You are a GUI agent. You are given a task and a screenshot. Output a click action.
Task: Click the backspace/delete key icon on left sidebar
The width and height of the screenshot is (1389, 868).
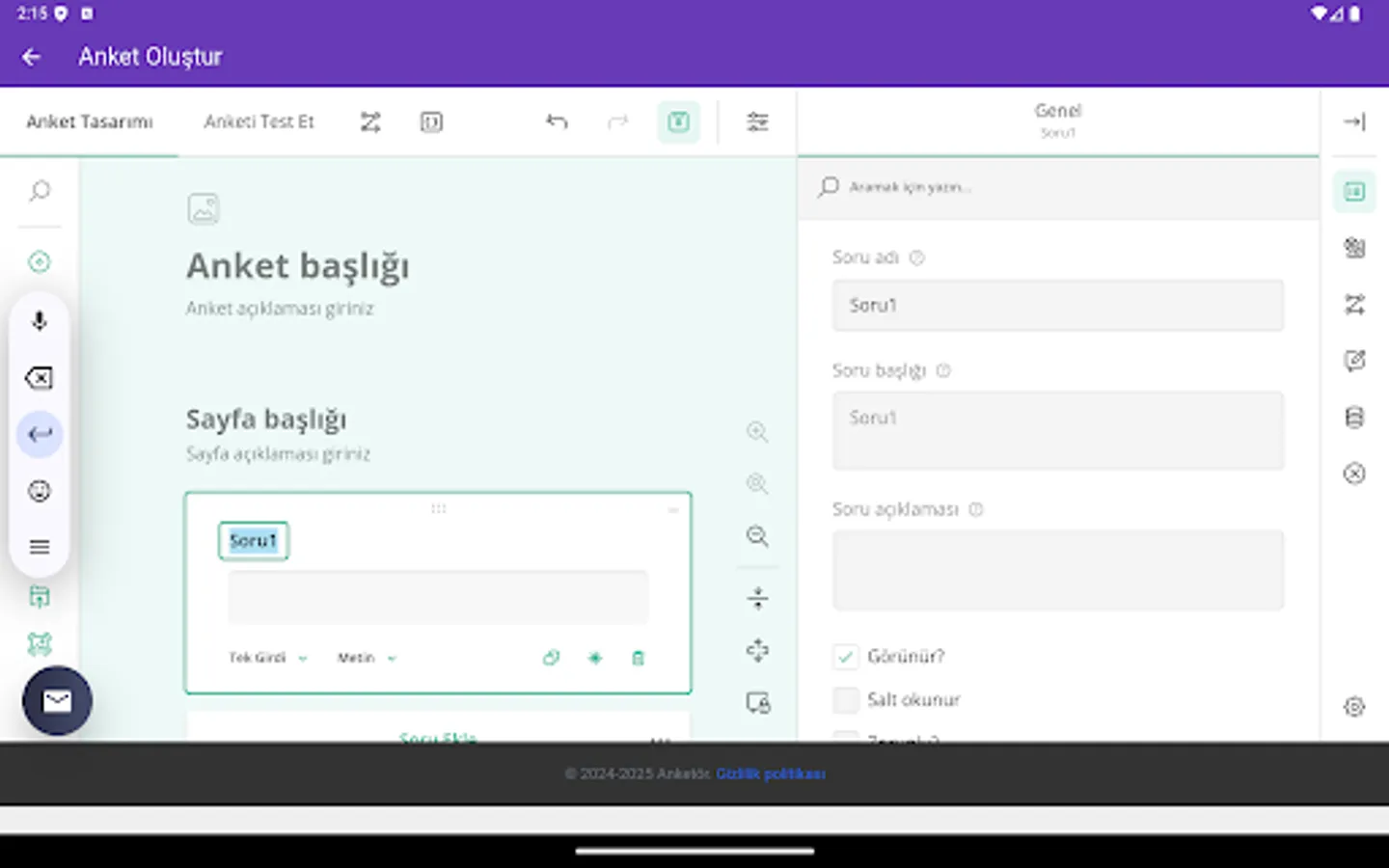coord(39,378)
